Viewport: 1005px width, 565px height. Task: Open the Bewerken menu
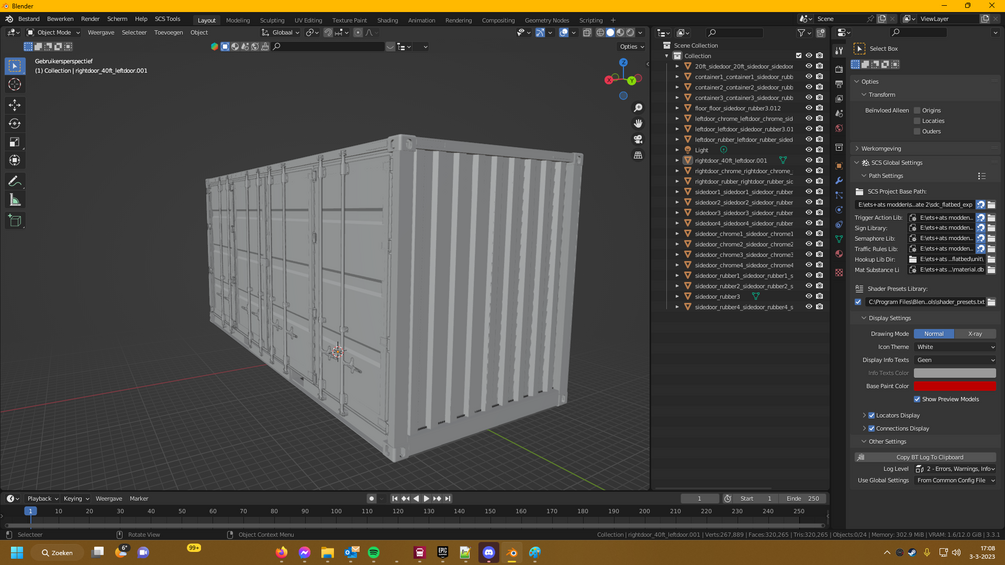pos(60,19)
